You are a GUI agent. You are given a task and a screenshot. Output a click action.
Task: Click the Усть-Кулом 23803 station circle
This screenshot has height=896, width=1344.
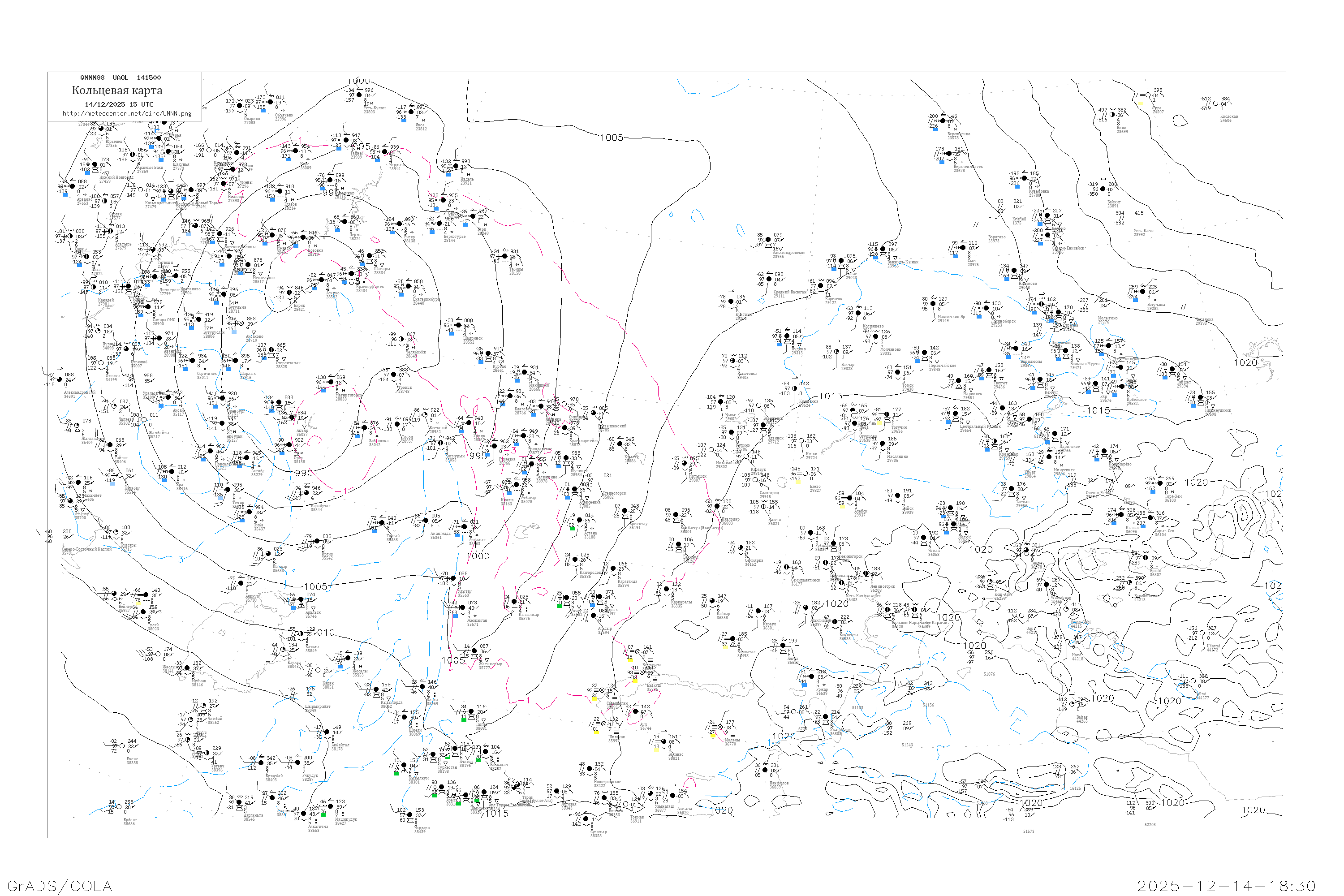click(359, 95)
